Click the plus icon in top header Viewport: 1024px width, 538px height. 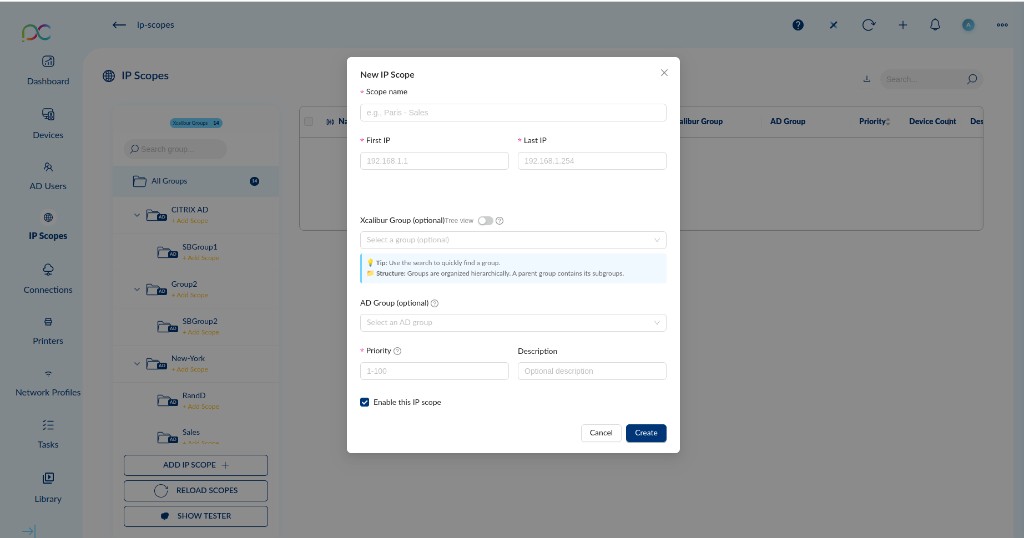pos(903,25)
